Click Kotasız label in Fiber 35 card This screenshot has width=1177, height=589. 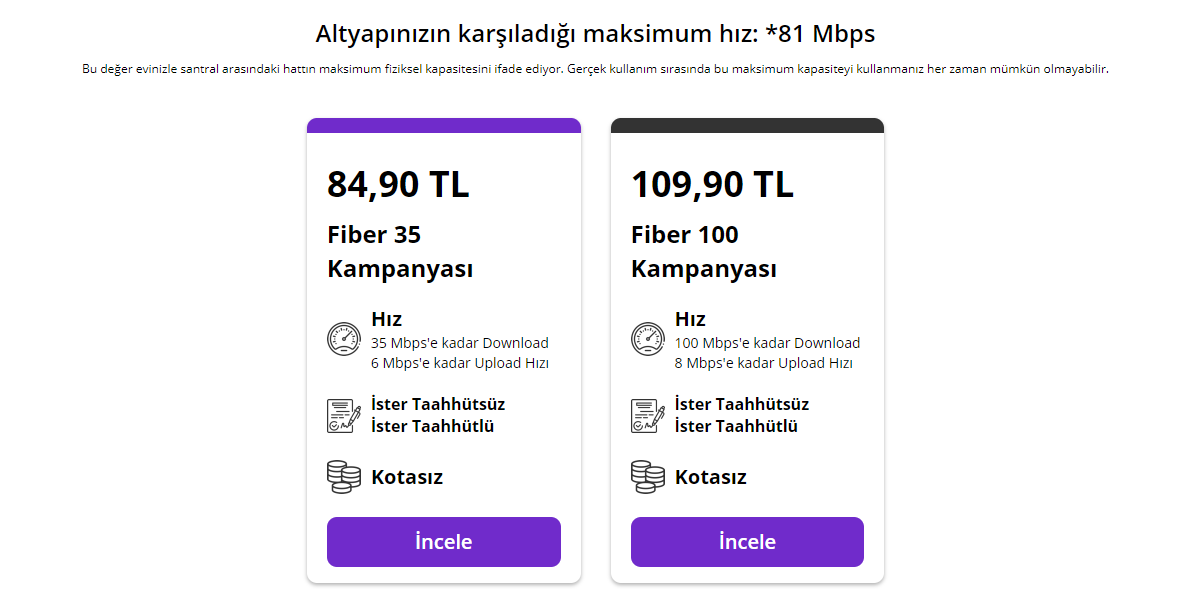(x=407, y=477)
